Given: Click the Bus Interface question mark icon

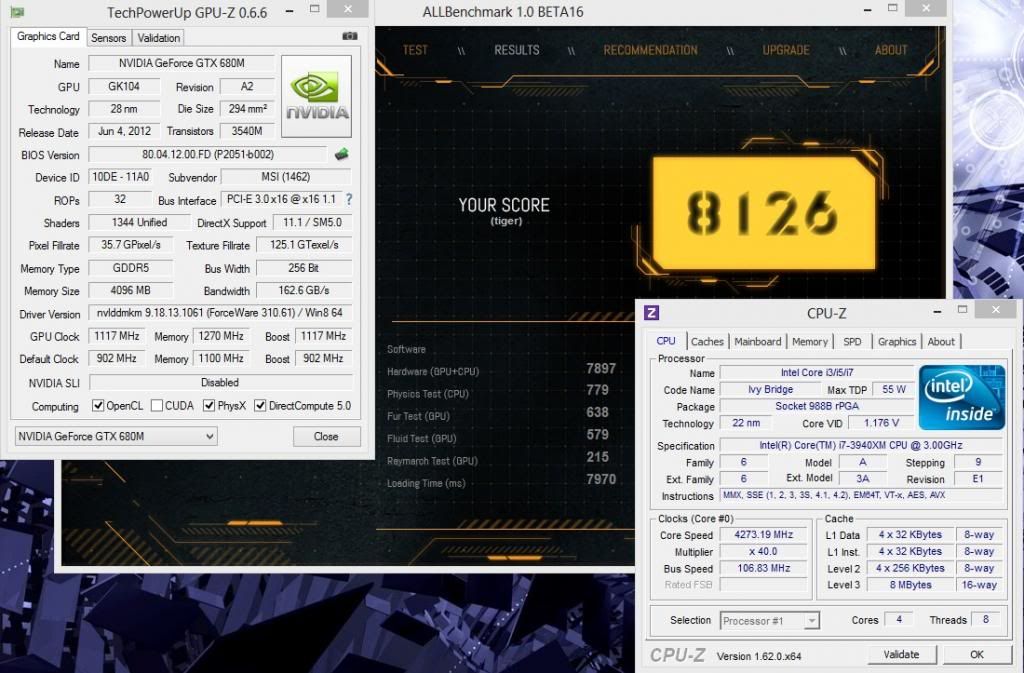Looking at the screenshot, I should click(349, 199).
